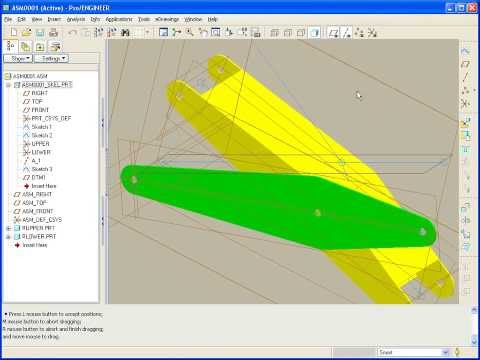This screenshot has height=360, width=480.
Task: Open the Applications menu
Action: click(x=119, y=19)
